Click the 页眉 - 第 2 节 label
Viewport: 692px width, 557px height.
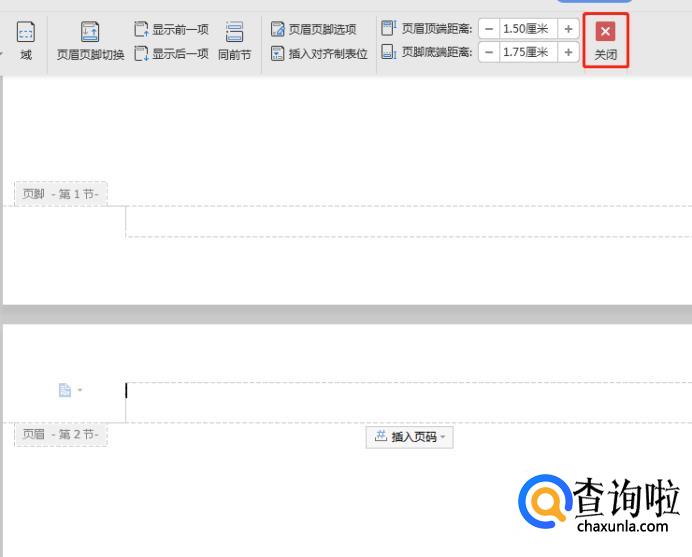[61, 434]
